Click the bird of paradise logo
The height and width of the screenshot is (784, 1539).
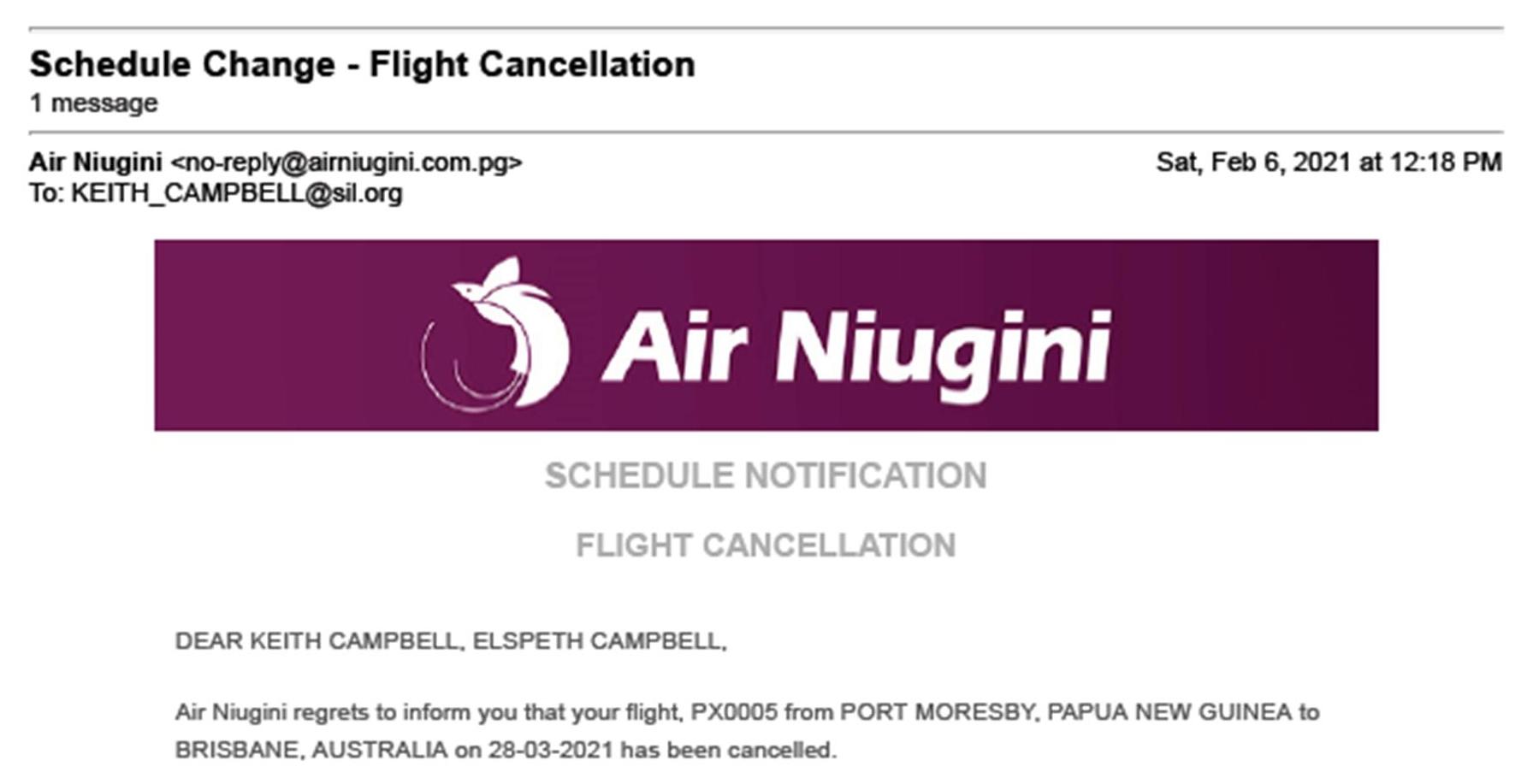click(x=496, y=334)
